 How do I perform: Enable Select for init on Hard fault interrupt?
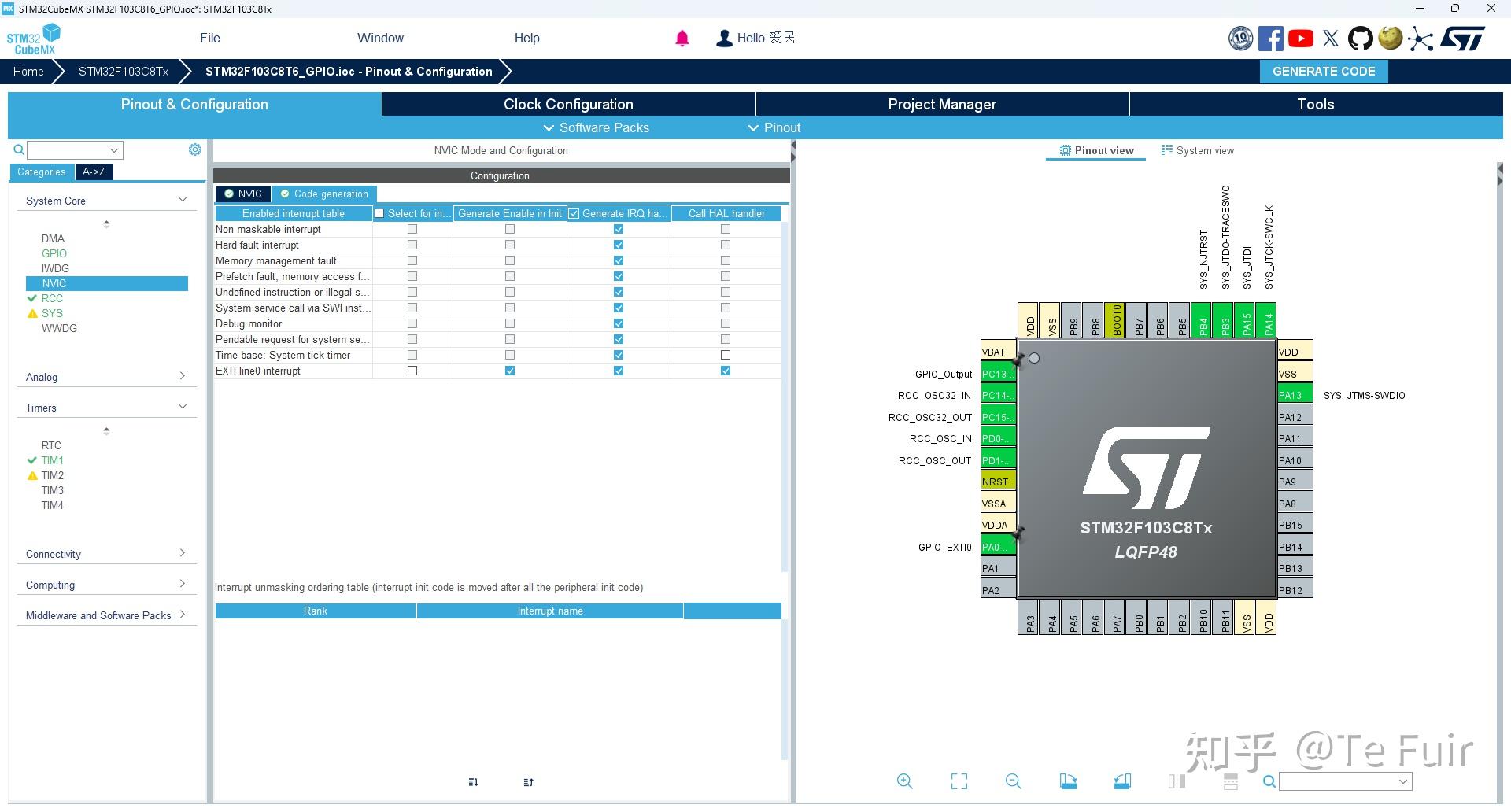point(412,245)
